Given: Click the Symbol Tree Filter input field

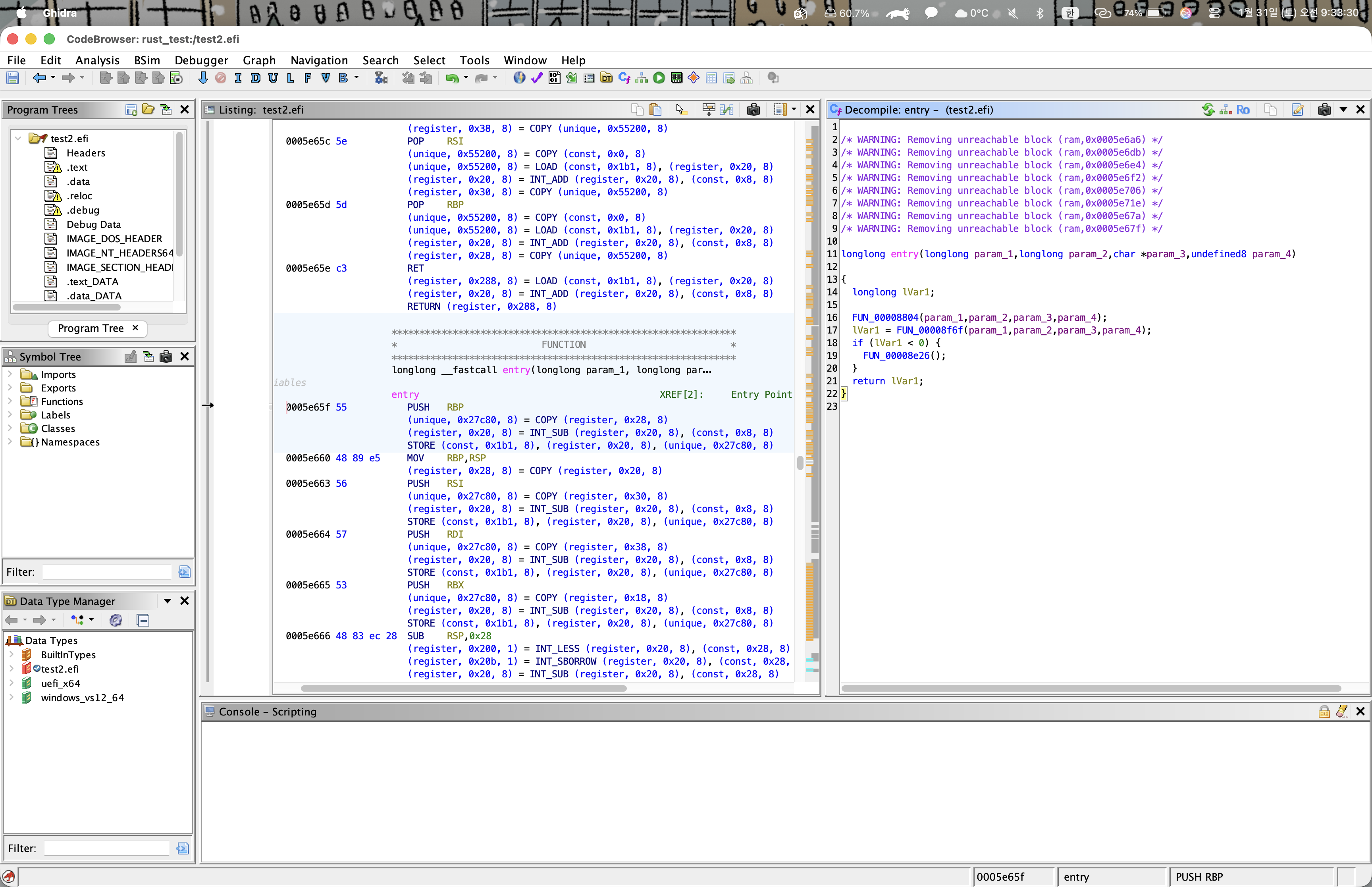Looking at the screenshot, I should pos(106,572).
